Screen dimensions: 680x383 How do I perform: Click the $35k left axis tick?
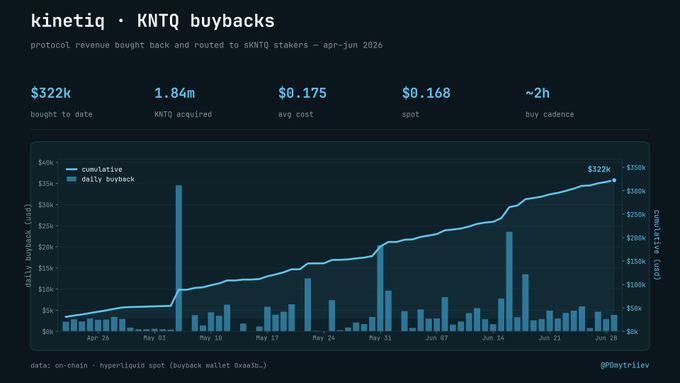(x=46, y=184)
